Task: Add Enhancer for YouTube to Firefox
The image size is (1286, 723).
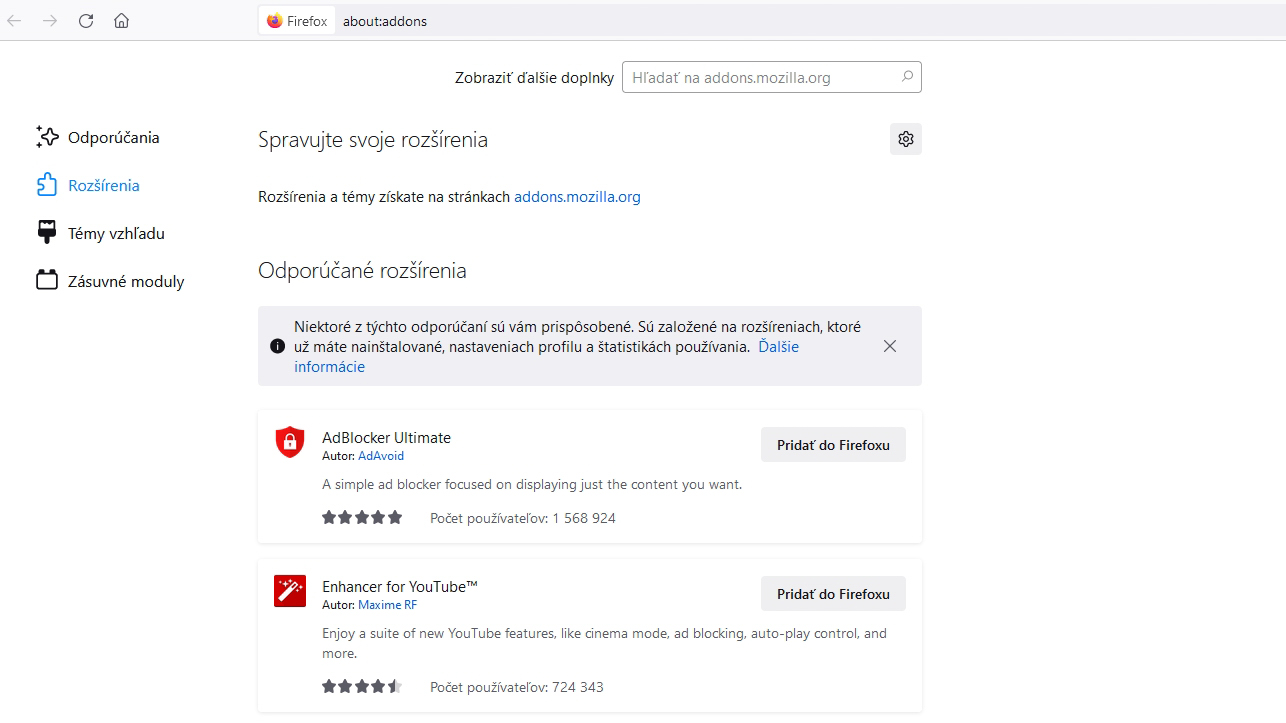Action: pos(833,594)
